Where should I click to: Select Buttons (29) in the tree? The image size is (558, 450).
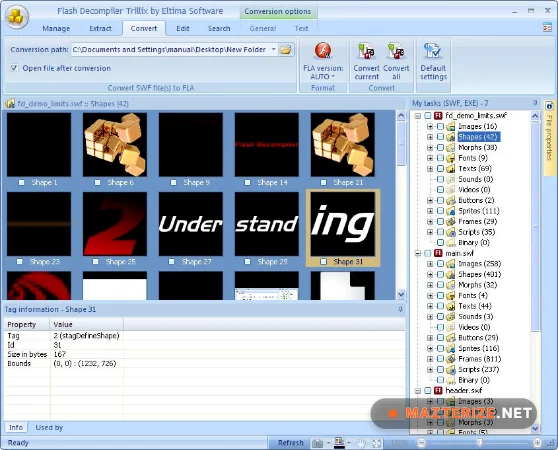478,338
